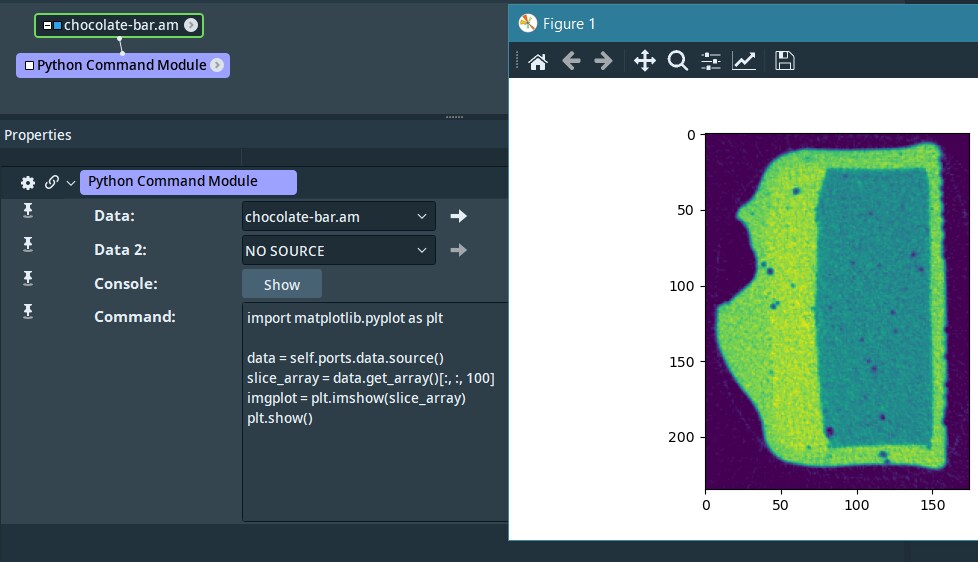Save the figure with the disk icon

[x=785, y=61]
